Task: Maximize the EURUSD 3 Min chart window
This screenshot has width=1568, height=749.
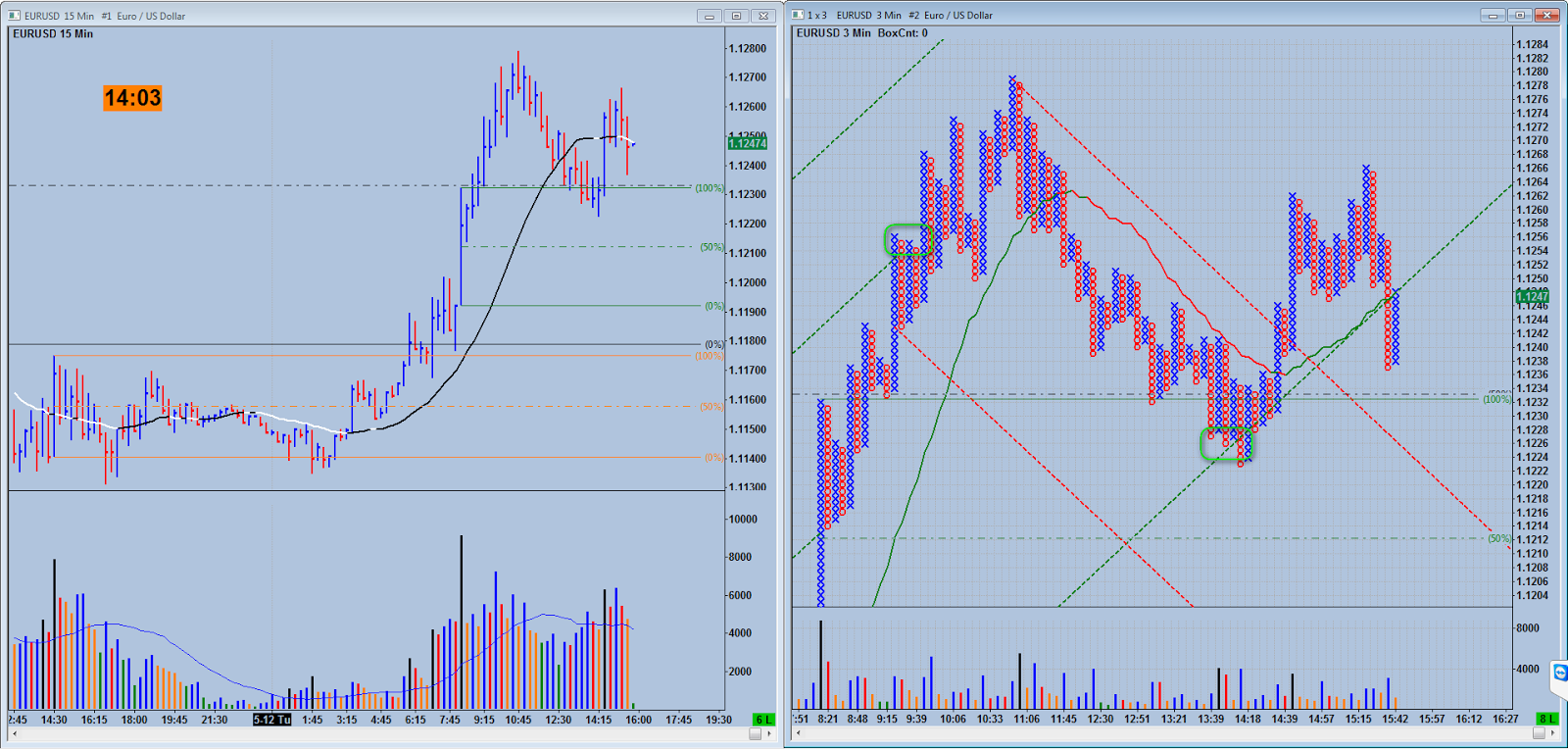Action: (x=1520, y=15)
